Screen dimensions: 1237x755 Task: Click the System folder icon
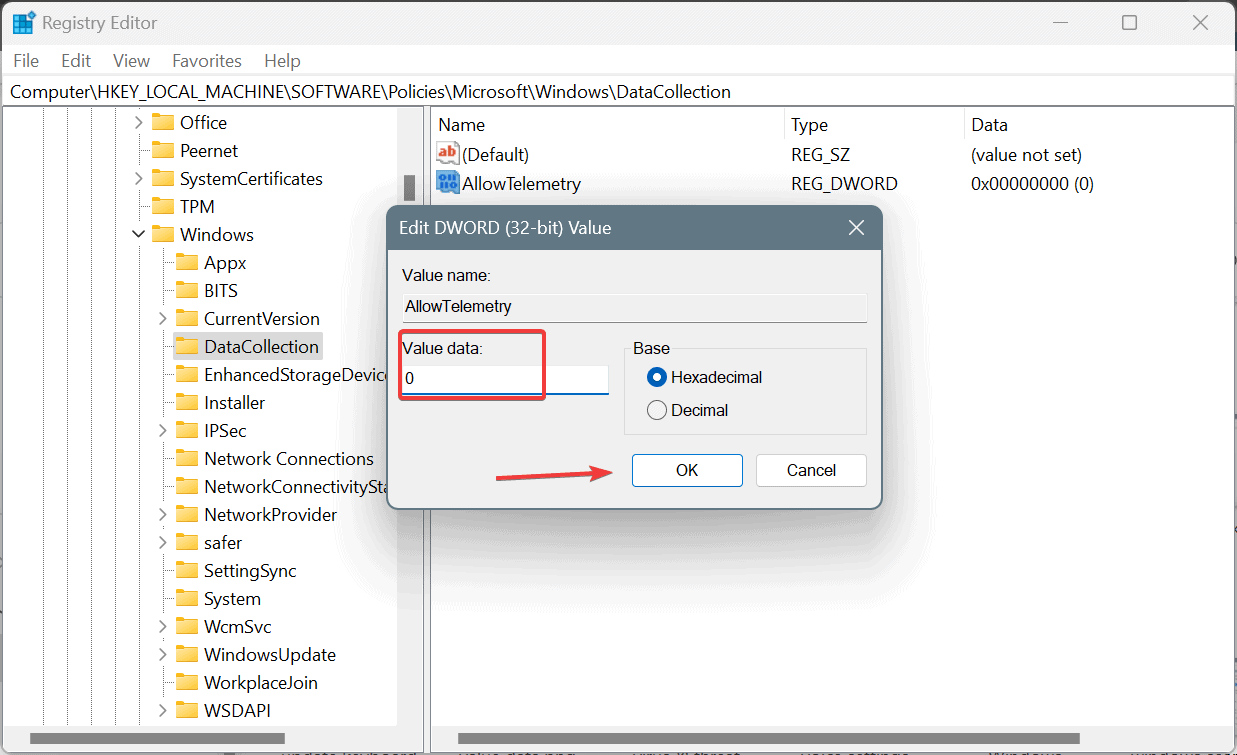pyautogui.click(x=187, y=598)
